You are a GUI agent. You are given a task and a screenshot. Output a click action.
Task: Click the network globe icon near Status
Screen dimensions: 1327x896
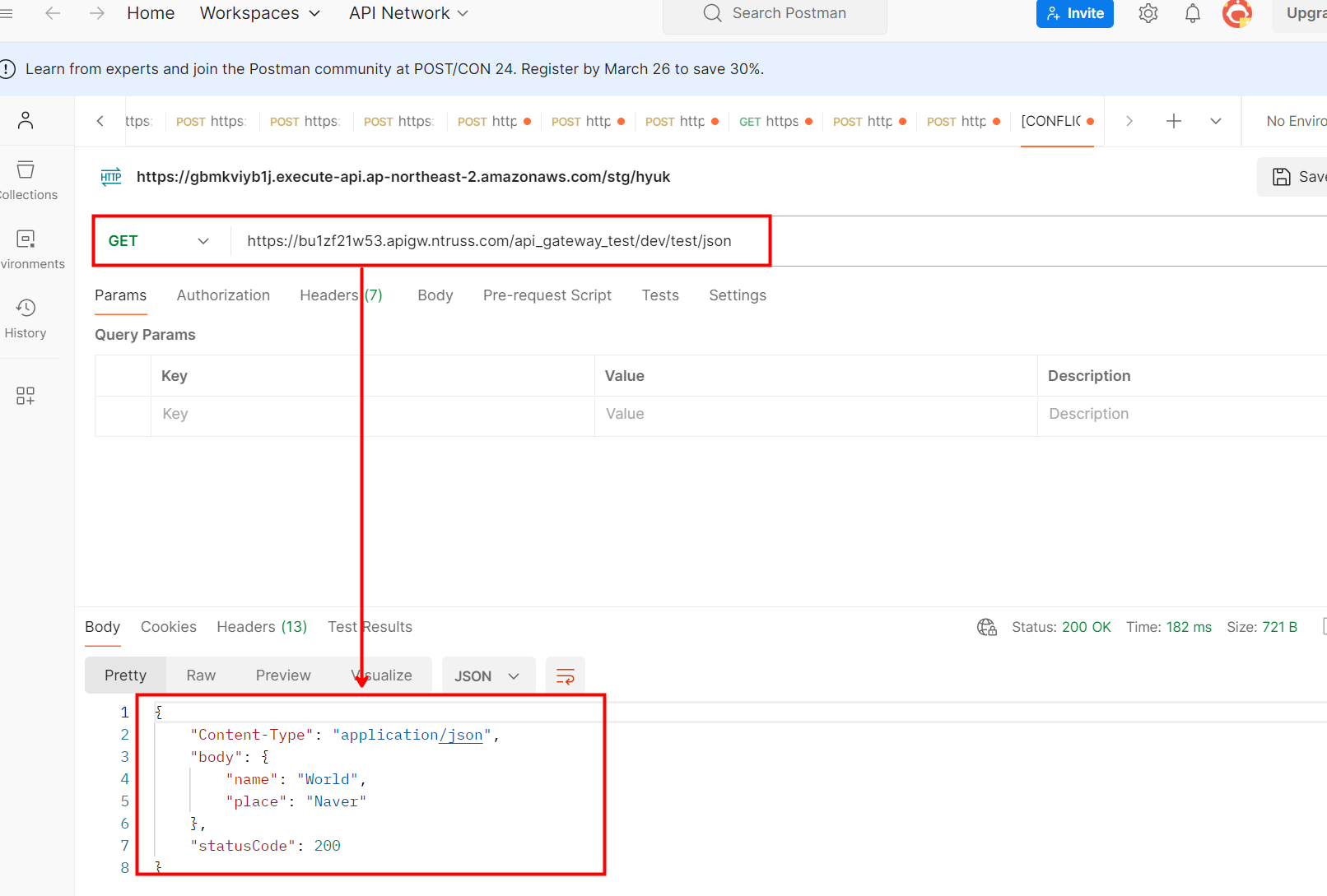pos(987,627)
